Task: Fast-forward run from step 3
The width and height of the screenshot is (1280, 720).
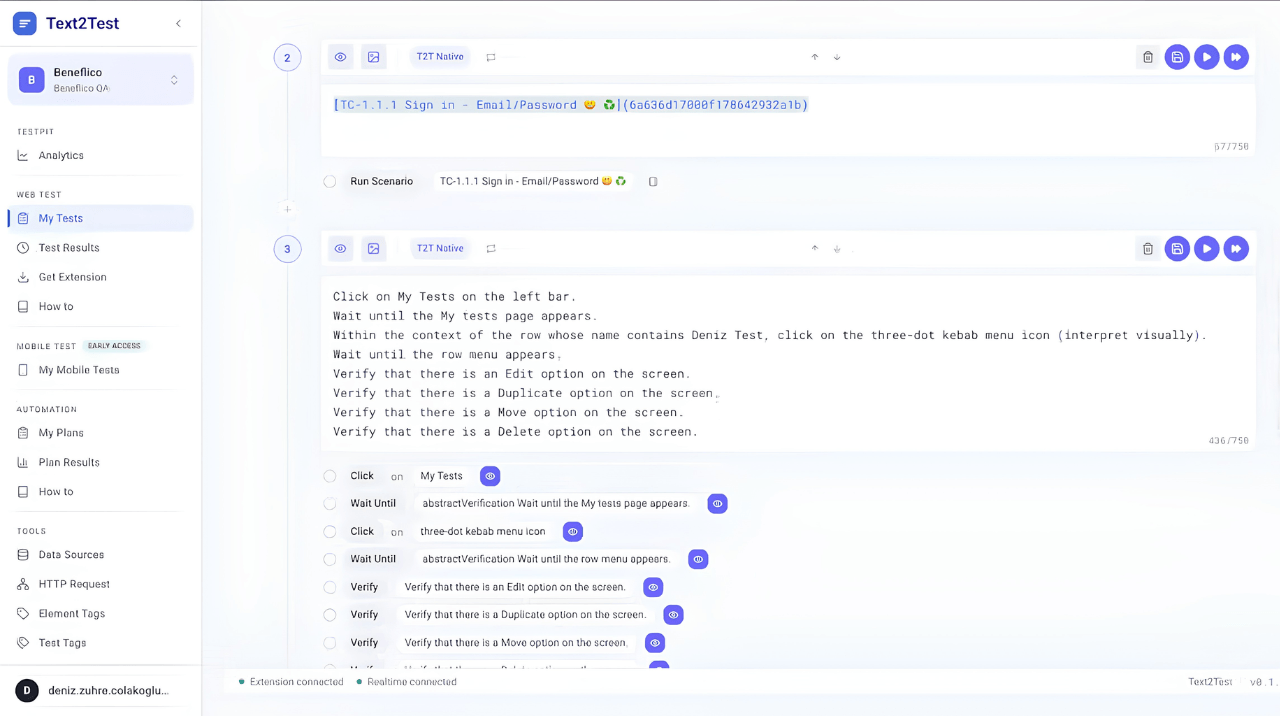Action: pos(1236,248)
